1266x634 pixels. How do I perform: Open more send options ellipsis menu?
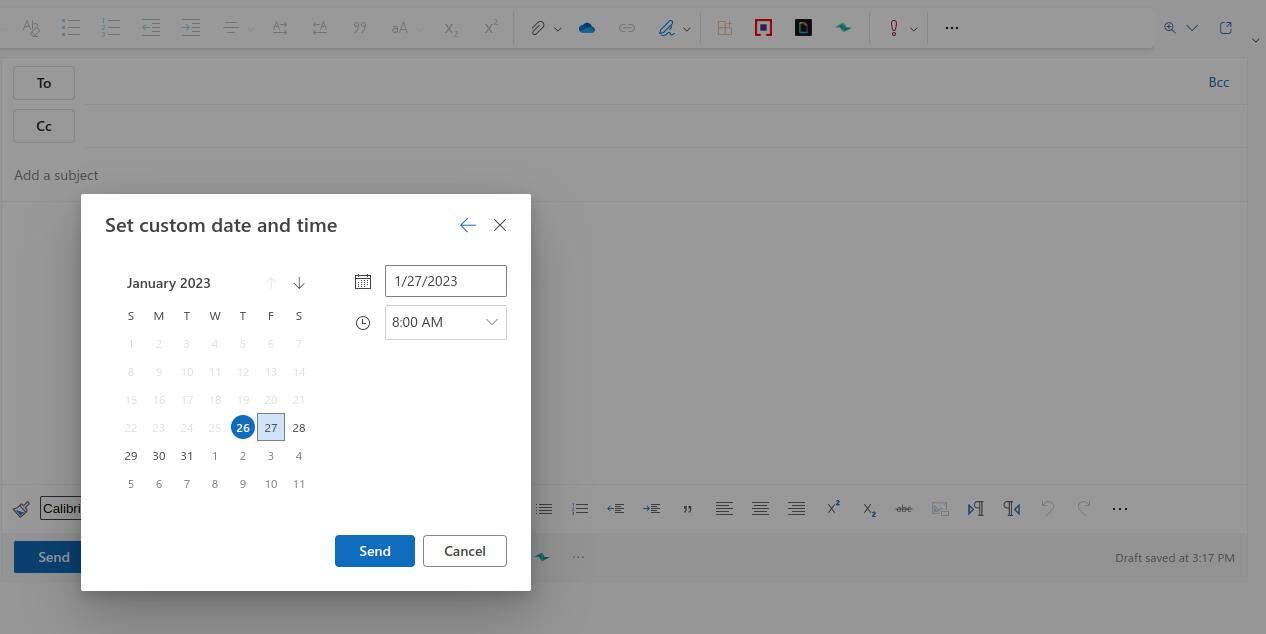point(578,557)
